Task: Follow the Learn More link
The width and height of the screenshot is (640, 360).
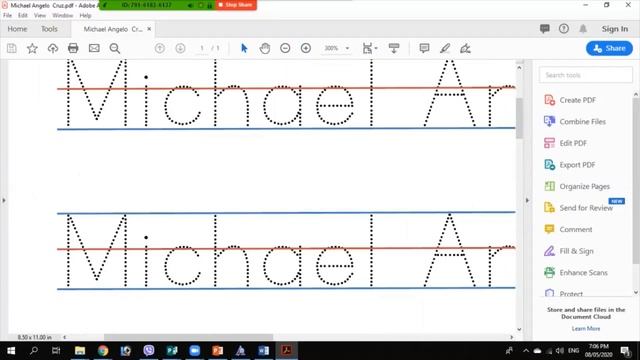Action: coord(586,329)
